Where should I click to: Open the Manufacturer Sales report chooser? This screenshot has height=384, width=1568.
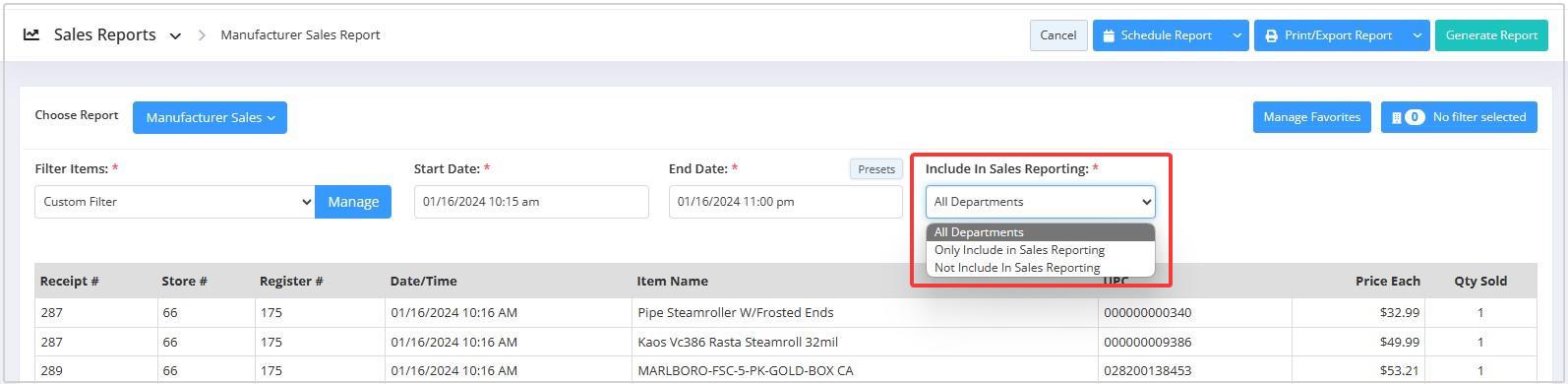point(210,117)
